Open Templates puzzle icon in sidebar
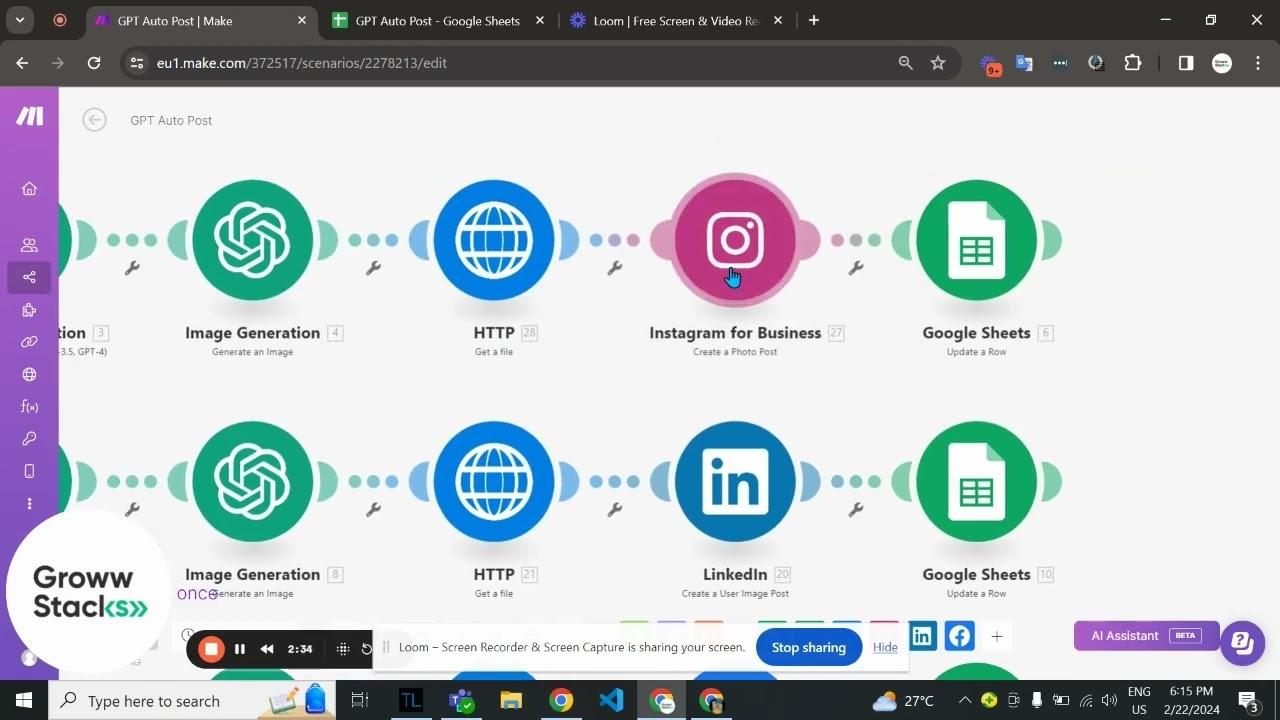The height and width of the screenshot is (720, 1280). [x=29, y=310]
